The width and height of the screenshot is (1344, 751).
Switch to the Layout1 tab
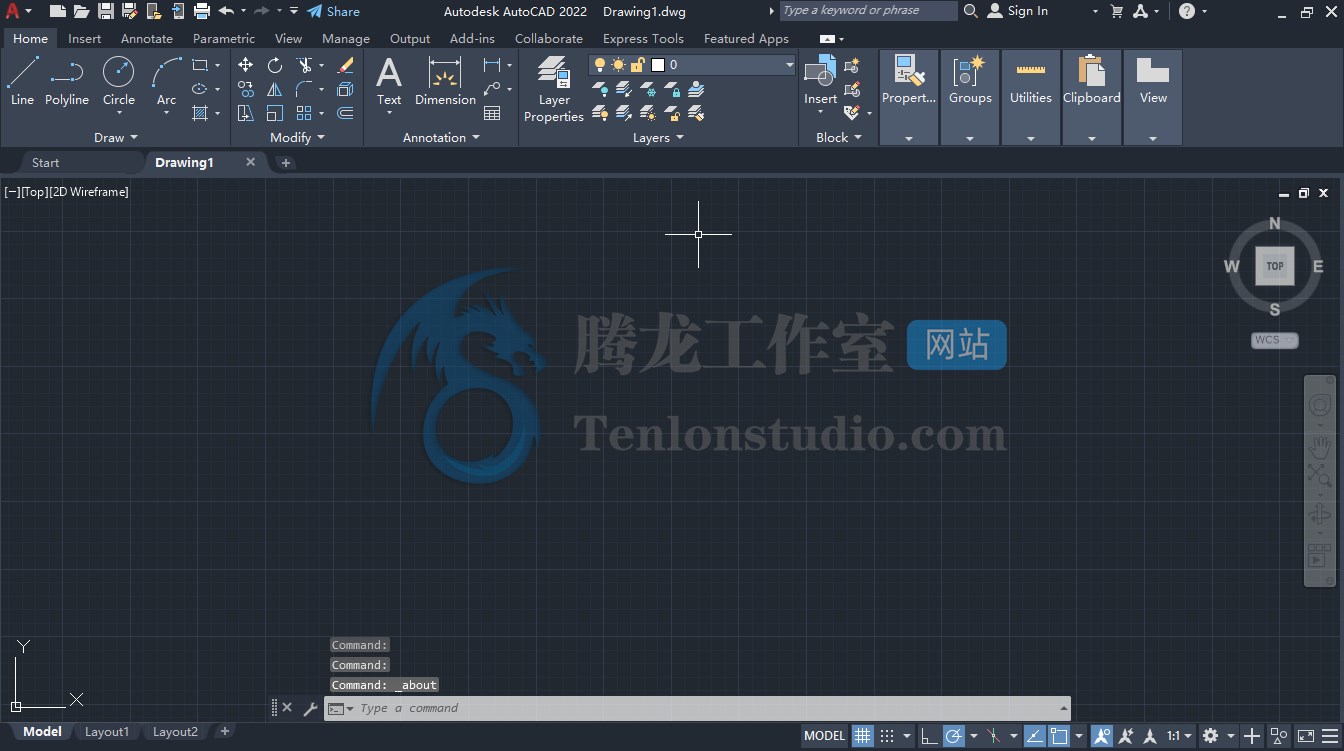(107, 732)
